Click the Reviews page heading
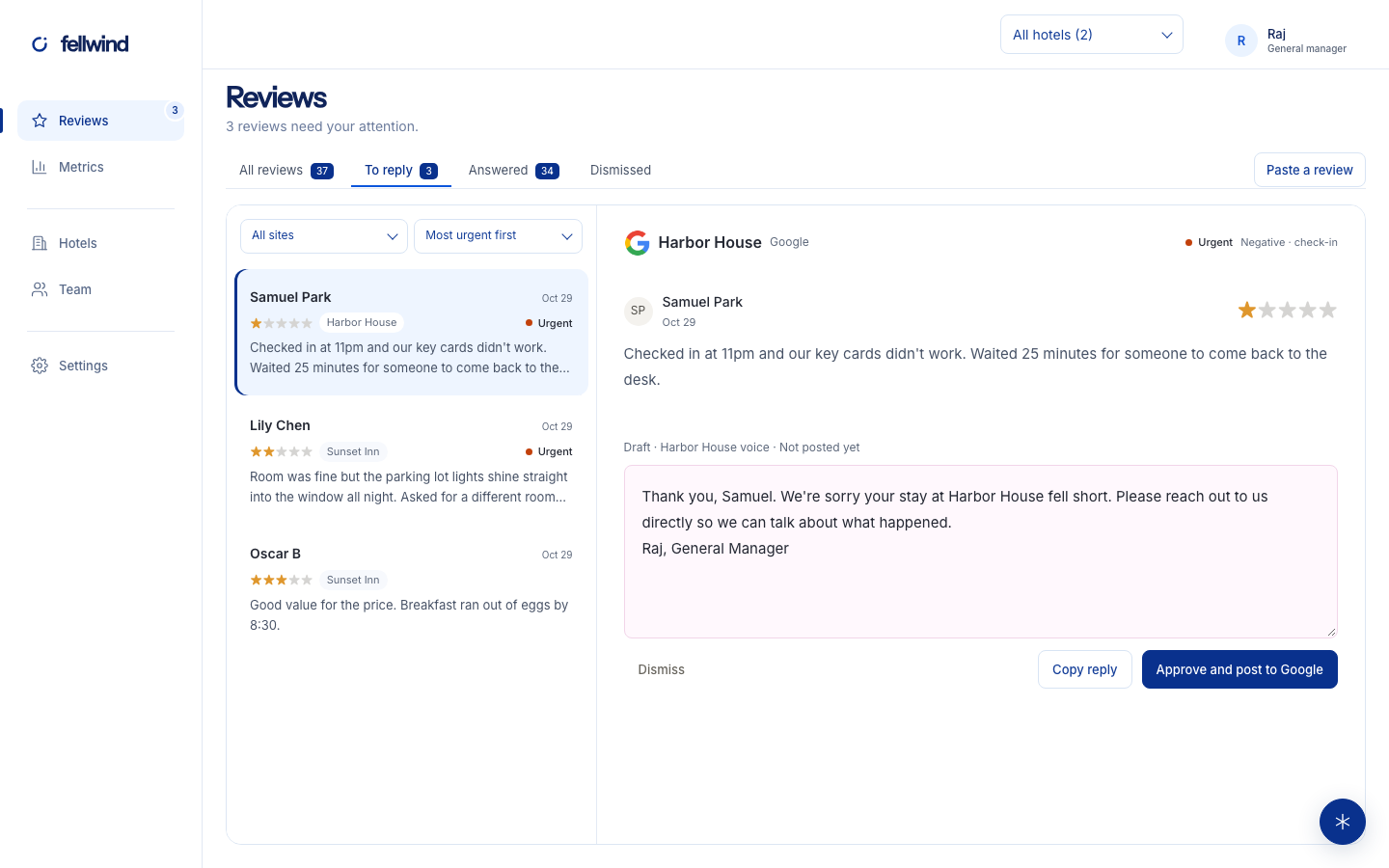Viewport: 1389px width, 868px height. coord(276,97)
